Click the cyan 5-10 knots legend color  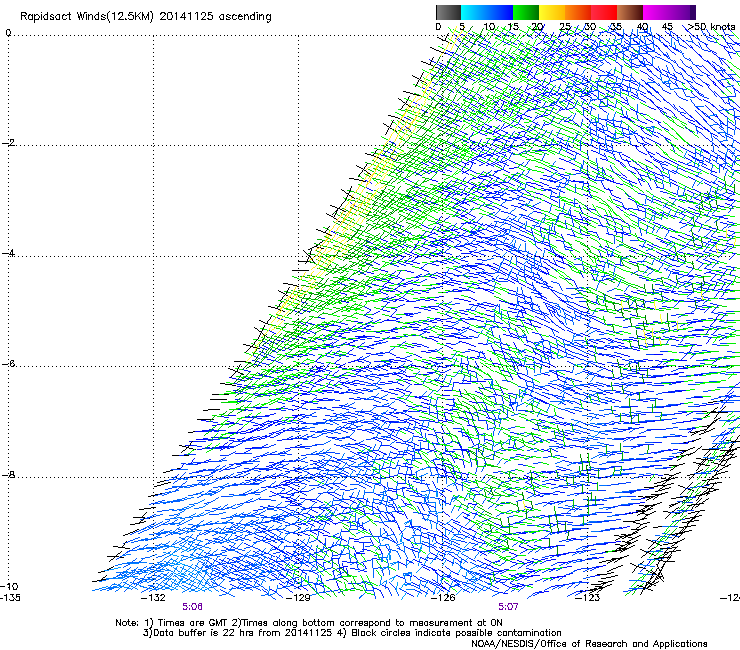474,12
